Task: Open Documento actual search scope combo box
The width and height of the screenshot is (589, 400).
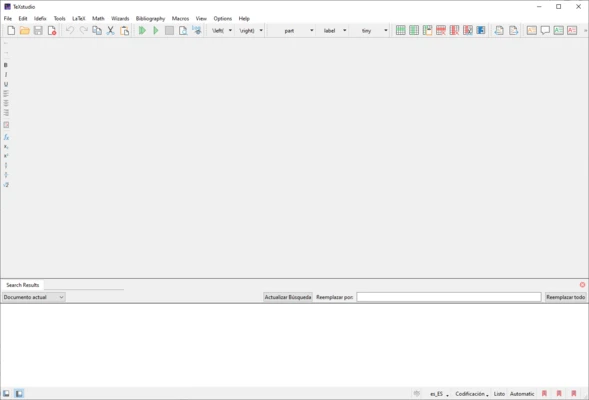Action: (34, 297)
